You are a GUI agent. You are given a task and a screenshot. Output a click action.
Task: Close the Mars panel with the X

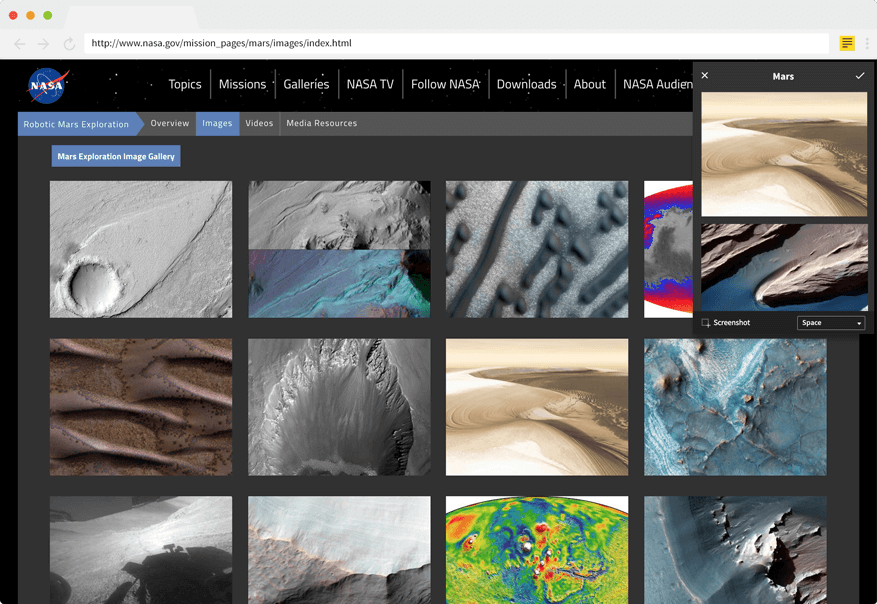tap(705, 76)
